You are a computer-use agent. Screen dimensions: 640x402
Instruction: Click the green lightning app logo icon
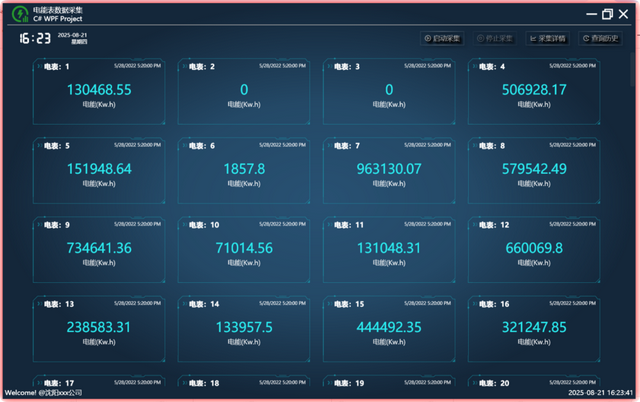coord(20,14)
